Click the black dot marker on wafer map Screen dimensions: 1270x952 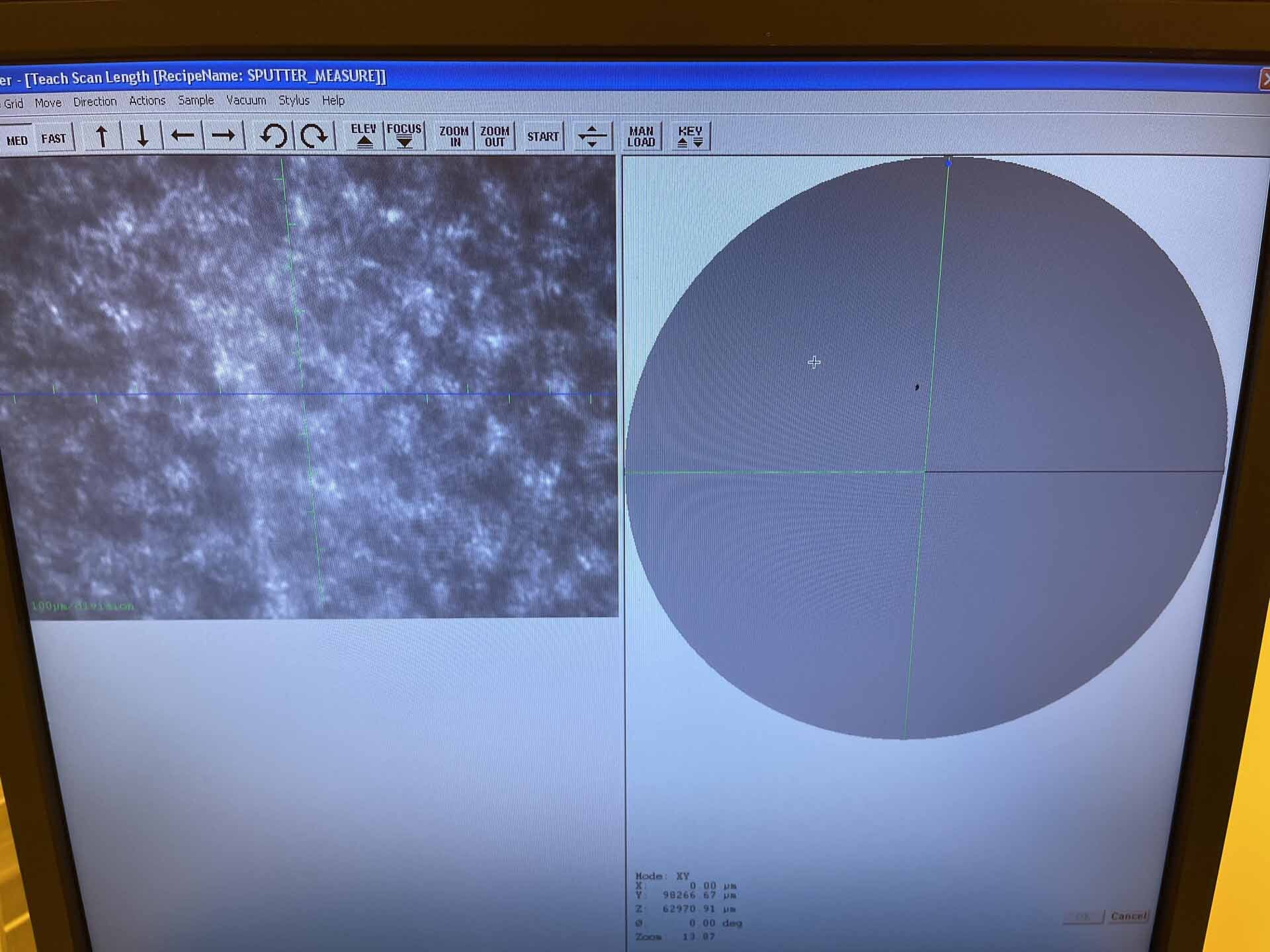917,387
